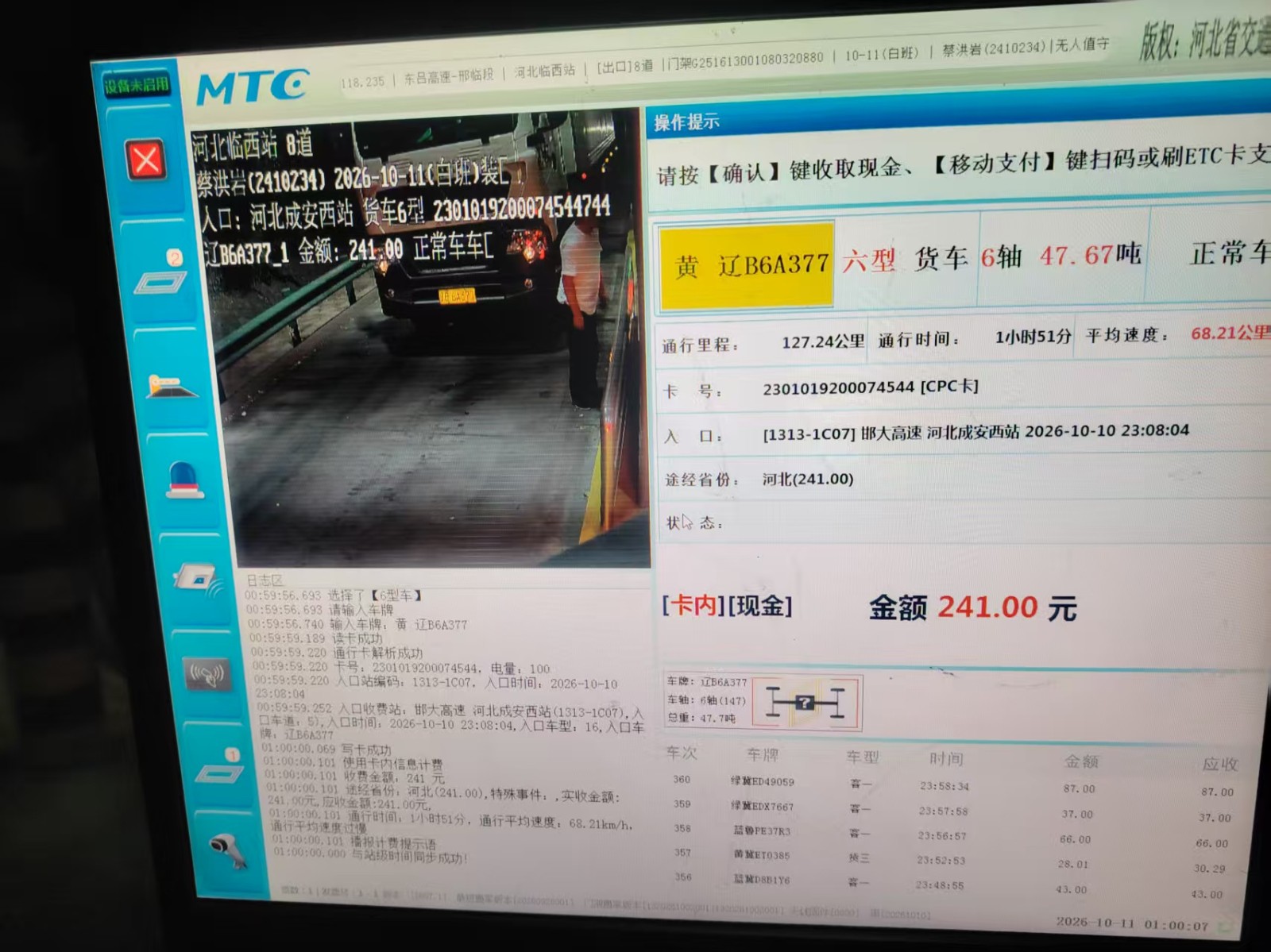
Task: Click the 金额 column header in table
Action: point(1081,761)
